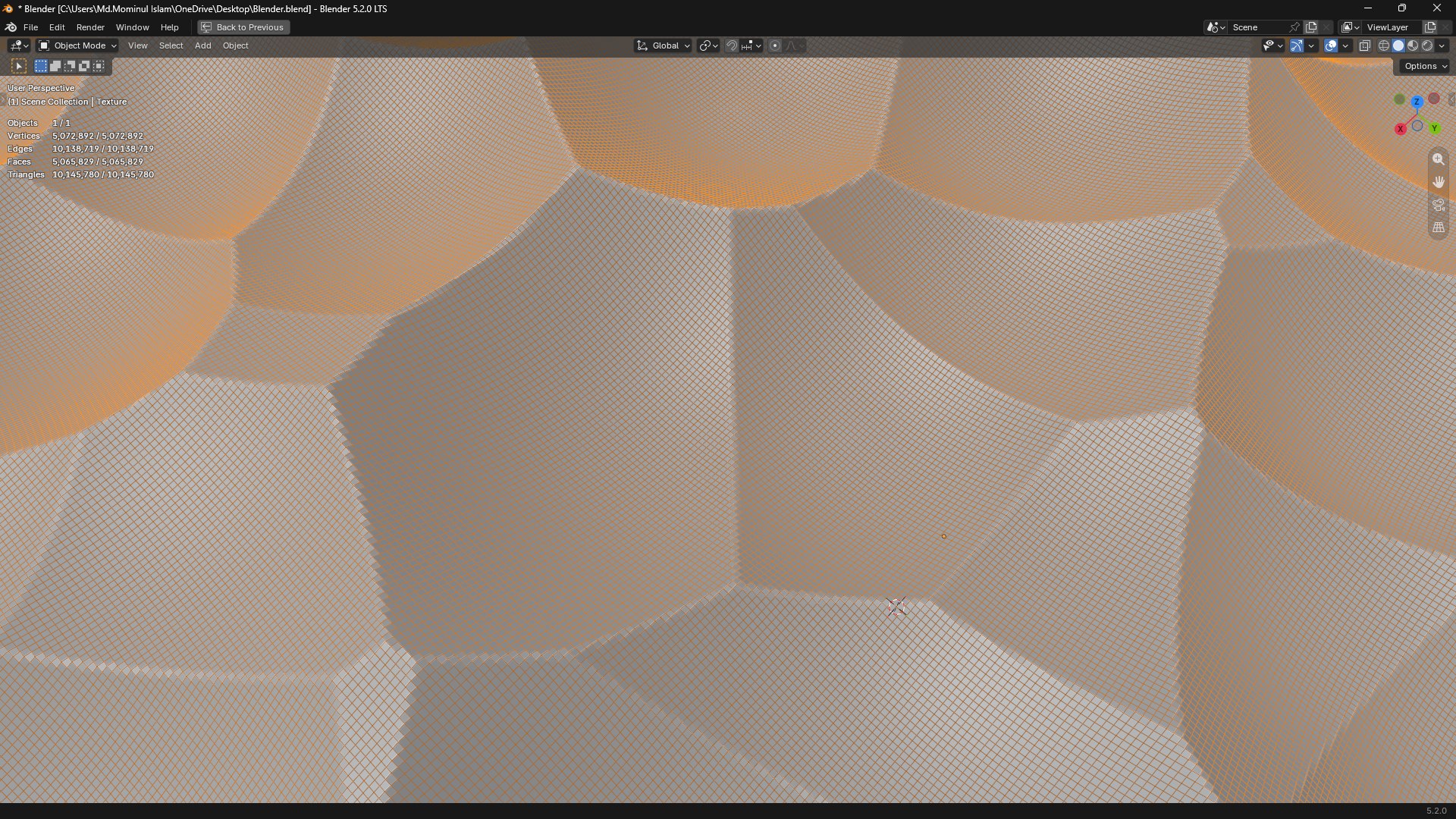Toggle show gizmos button
This screenshot has width=1456, height=819.
(x=1297, y=46)
